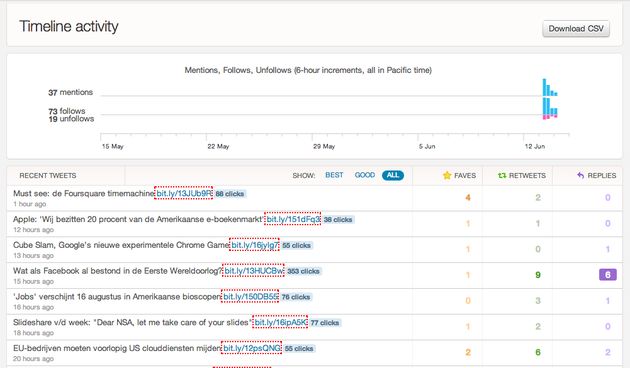Click the purple 6 replies badge
This screenshot has height=368, width=630.
[608, 275]
